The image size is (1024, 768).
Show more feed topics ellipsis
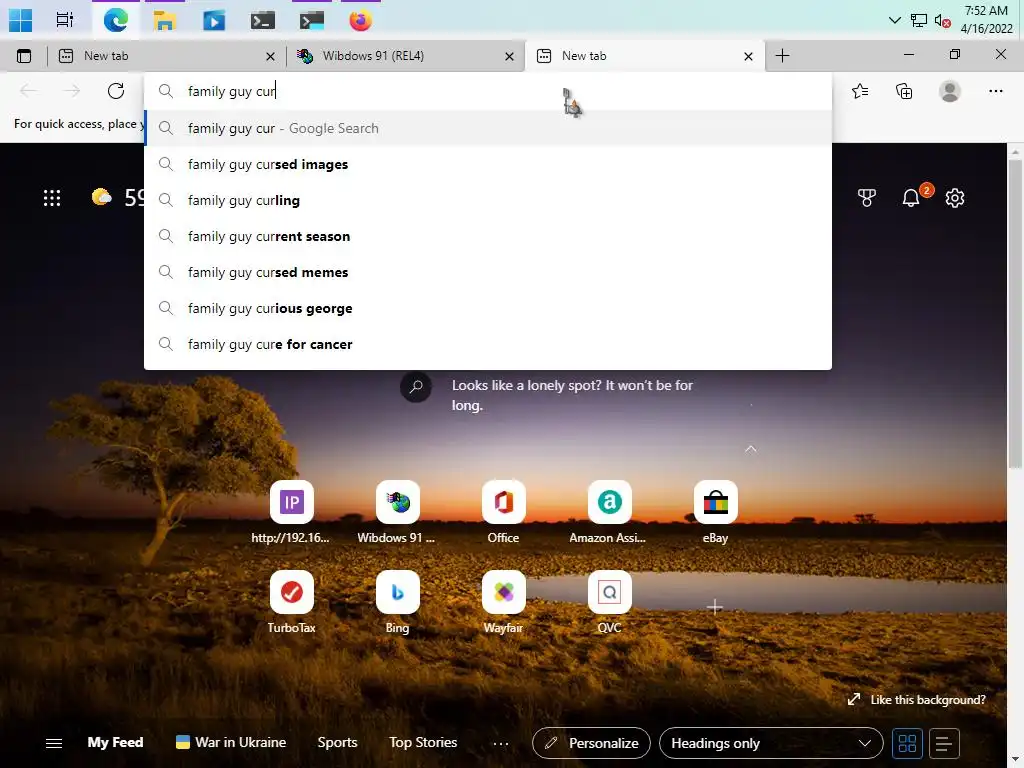click(x=501, y=743)
